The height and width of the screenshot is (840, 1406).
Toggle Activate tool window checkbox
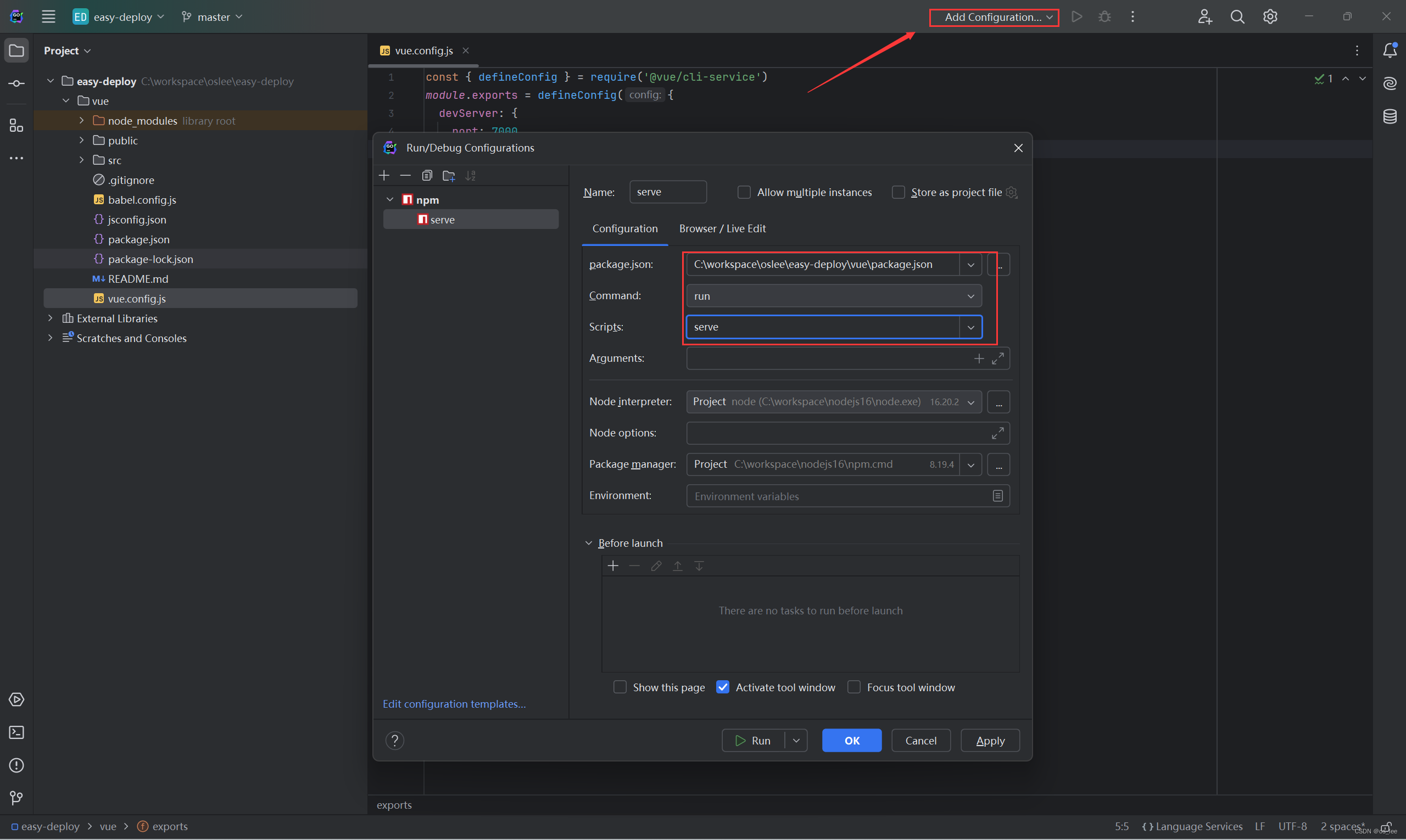[723, 687]
